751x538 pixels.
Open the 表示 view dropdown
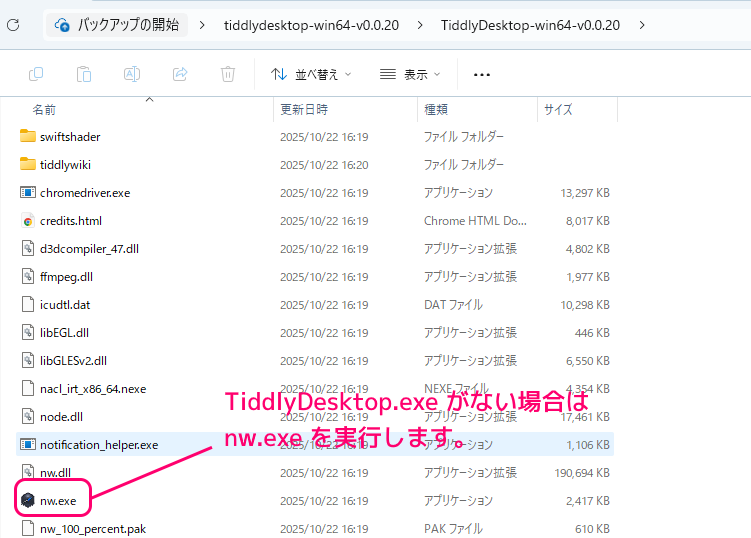(x=410, y=74)
